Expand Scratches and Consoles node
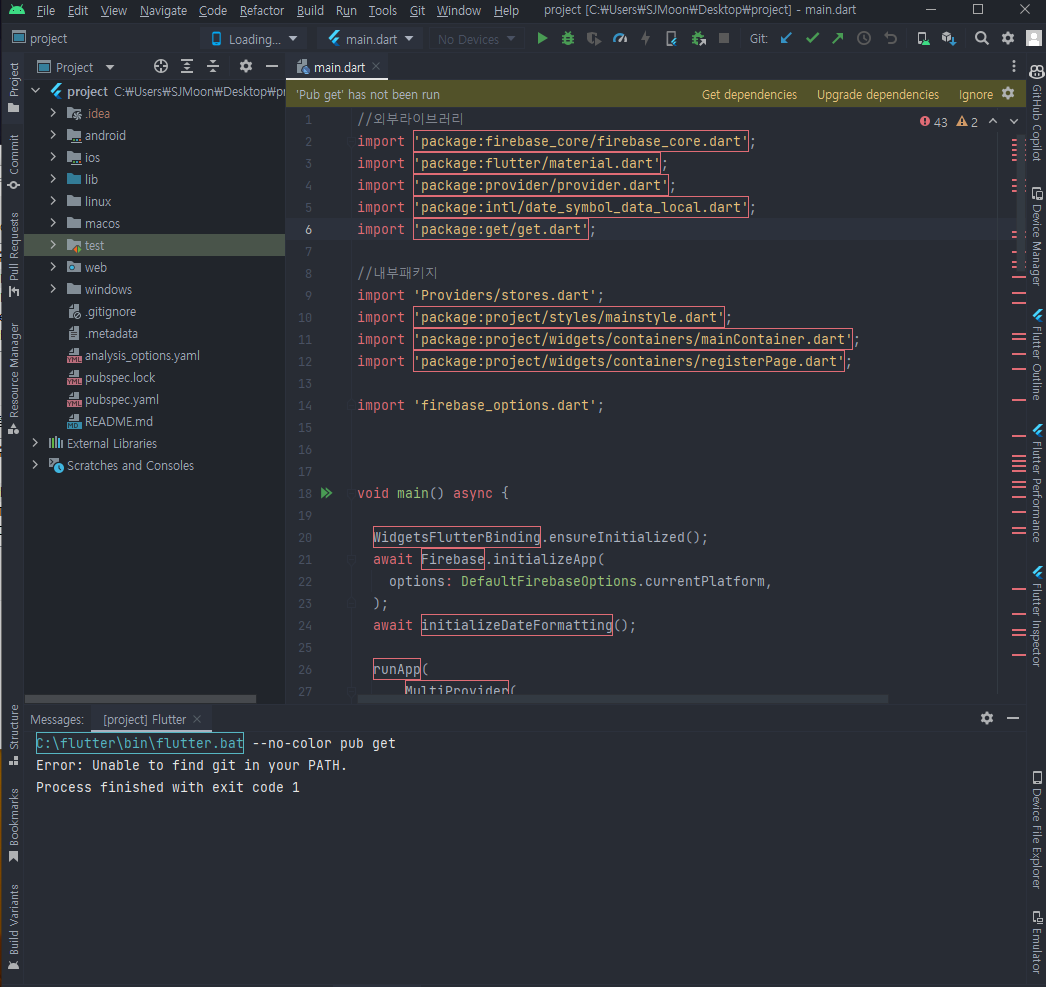 coord(35,465)
